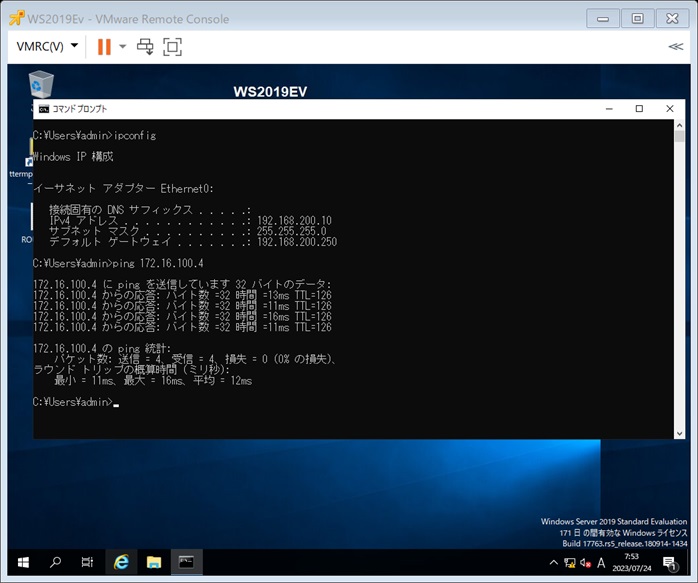Open File Explorer from taskbar
Viewport: 698px width, 583px height.
click(154, 562)
